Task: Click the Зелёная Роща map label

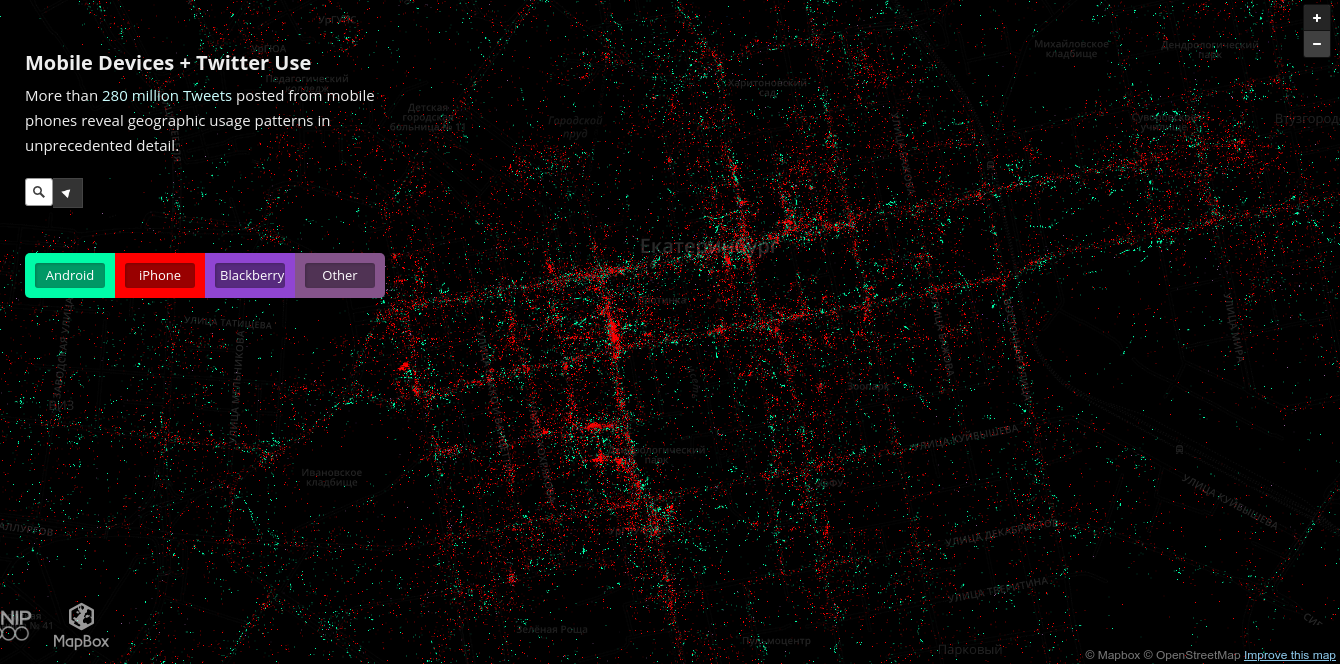Action: pyautogui.click(x=552, y=630)
